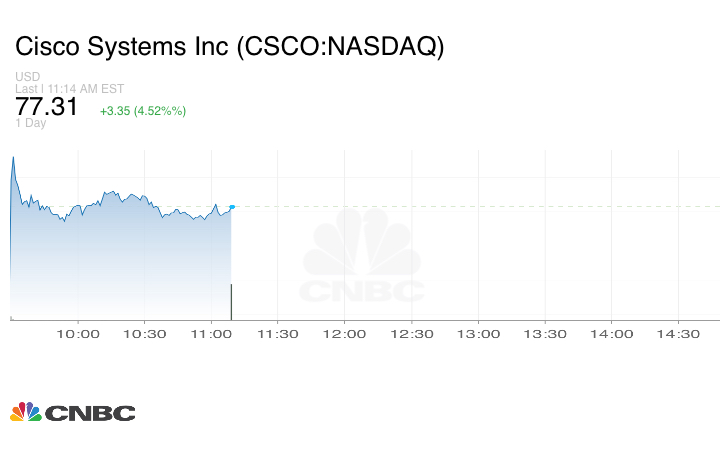Click the green +3.35 (4.52%) change
720x450 pixels.
pos(143,110)
